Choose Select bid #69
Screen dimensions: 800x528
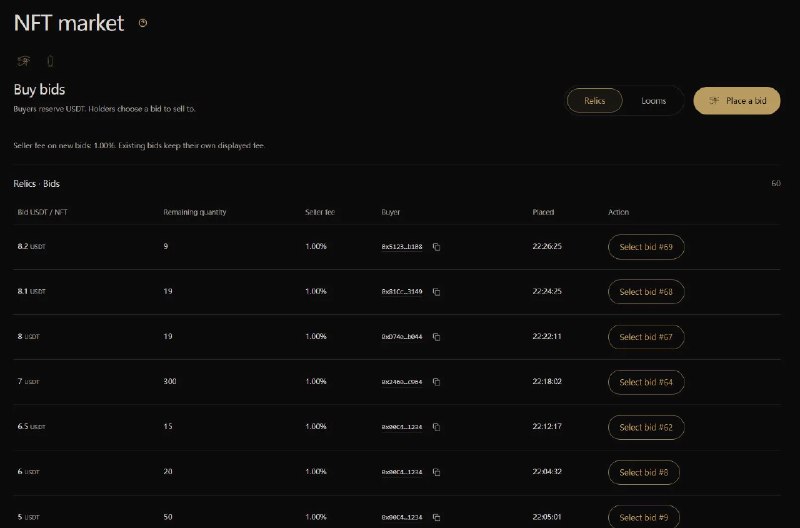(646, 247)
